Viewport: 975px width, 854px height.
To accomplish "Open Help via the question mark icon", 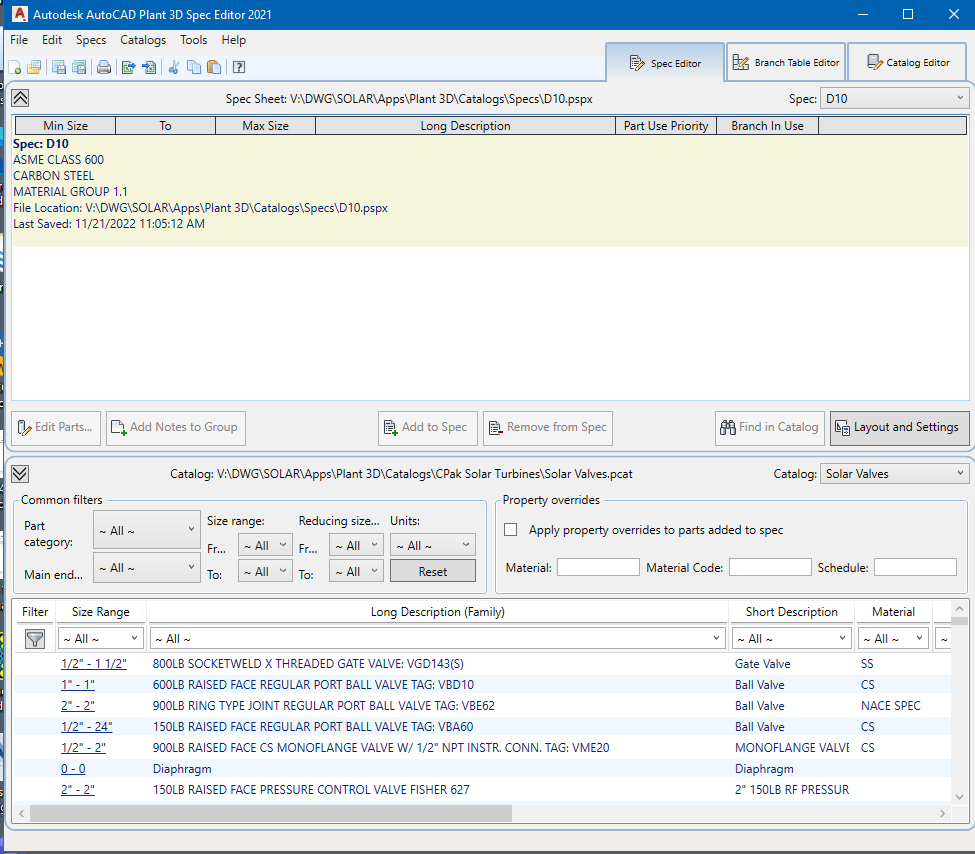I will pyautogui.click(x=239, y=67).
